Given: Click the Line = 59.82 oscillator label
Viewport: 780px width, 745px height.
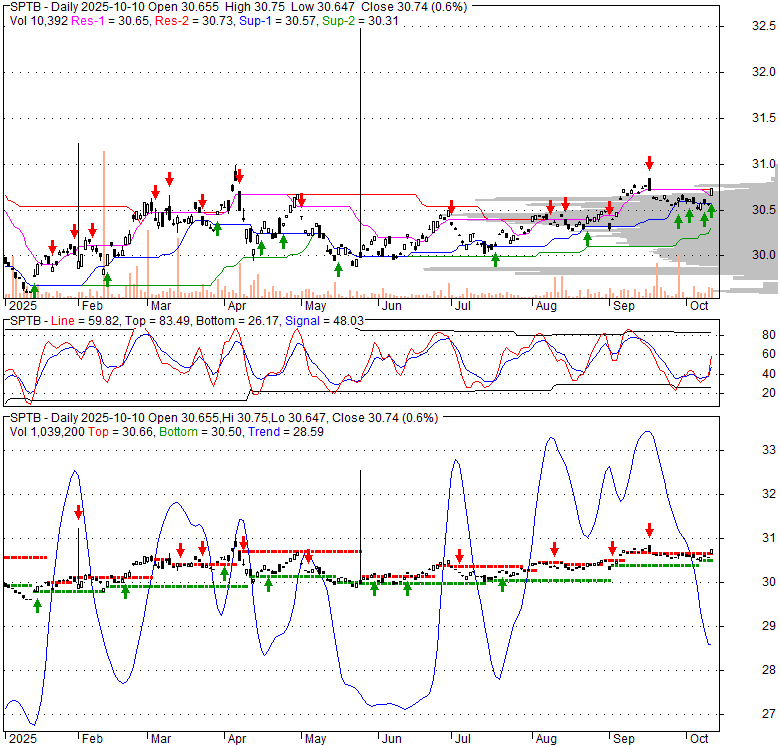Looking at the screenshot, I should [x=81, y=320].
